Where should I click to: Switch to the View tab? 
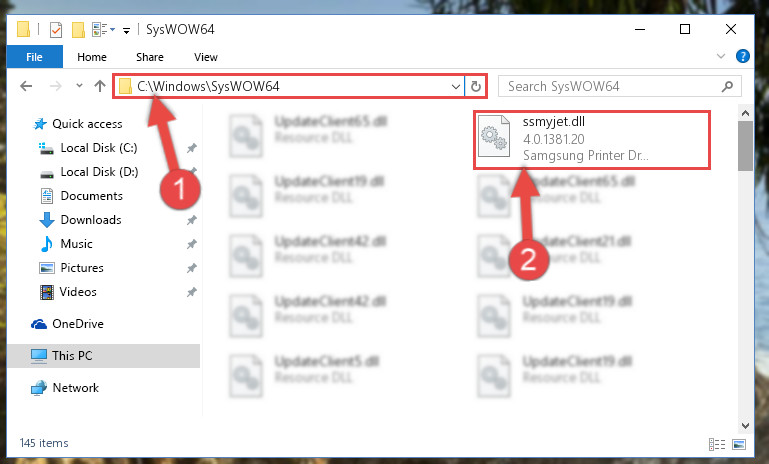click(x=205, y=57)
